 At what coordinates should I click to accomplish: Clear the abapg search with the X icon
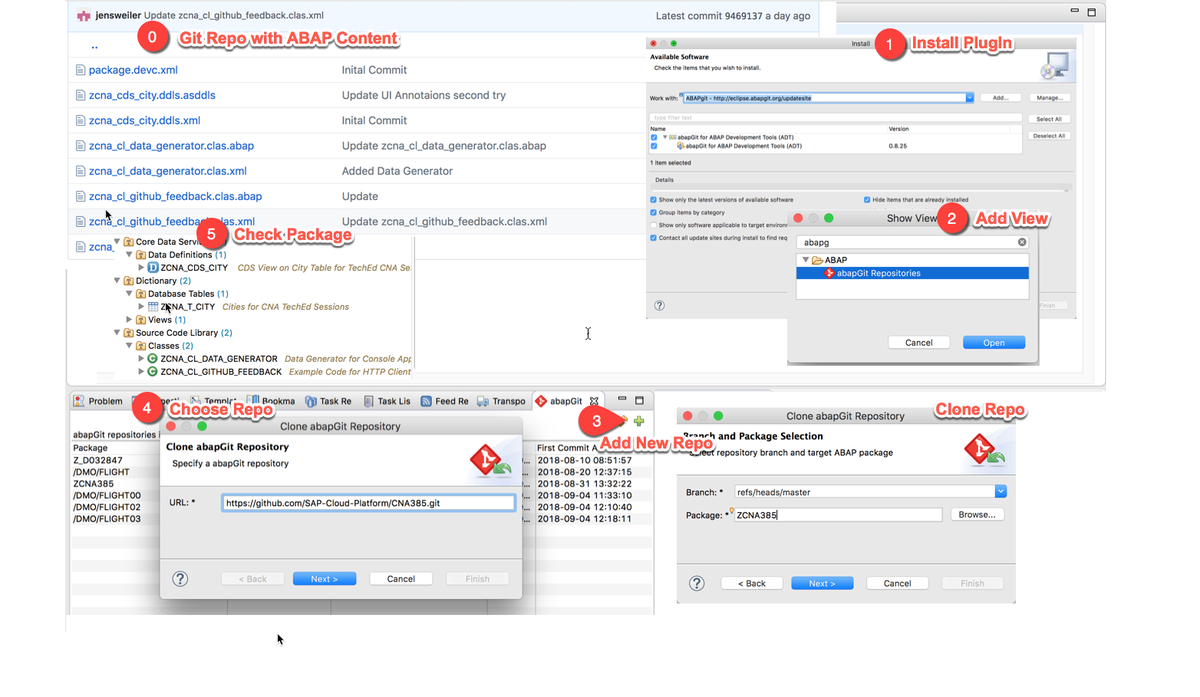[1022, 242]
